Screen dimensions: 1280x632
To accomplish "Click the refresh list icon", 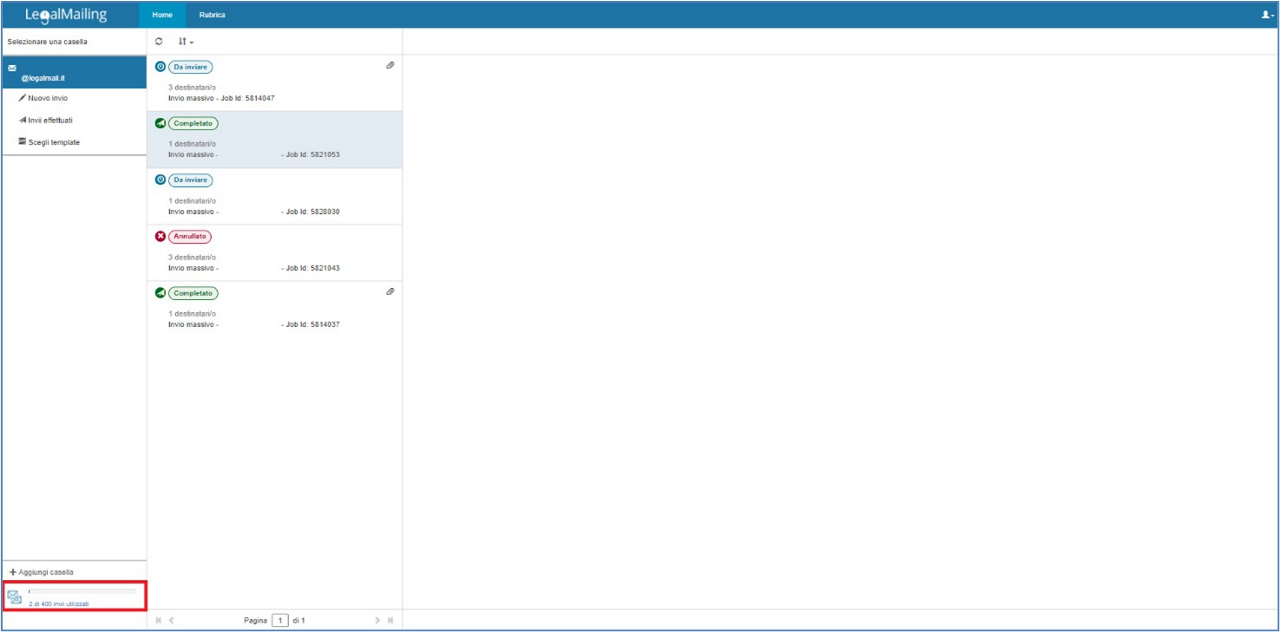I will (x=159, y=41).
